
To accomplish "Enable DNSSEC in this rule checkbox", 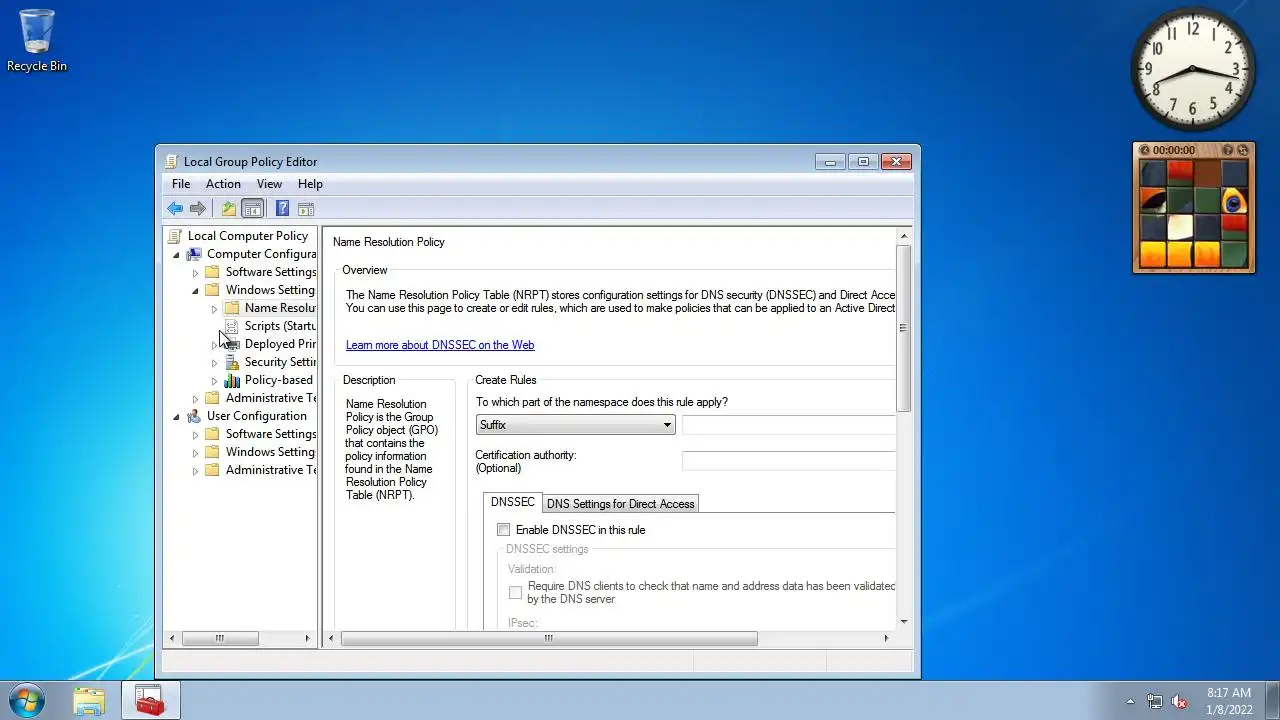I will 503,530.
